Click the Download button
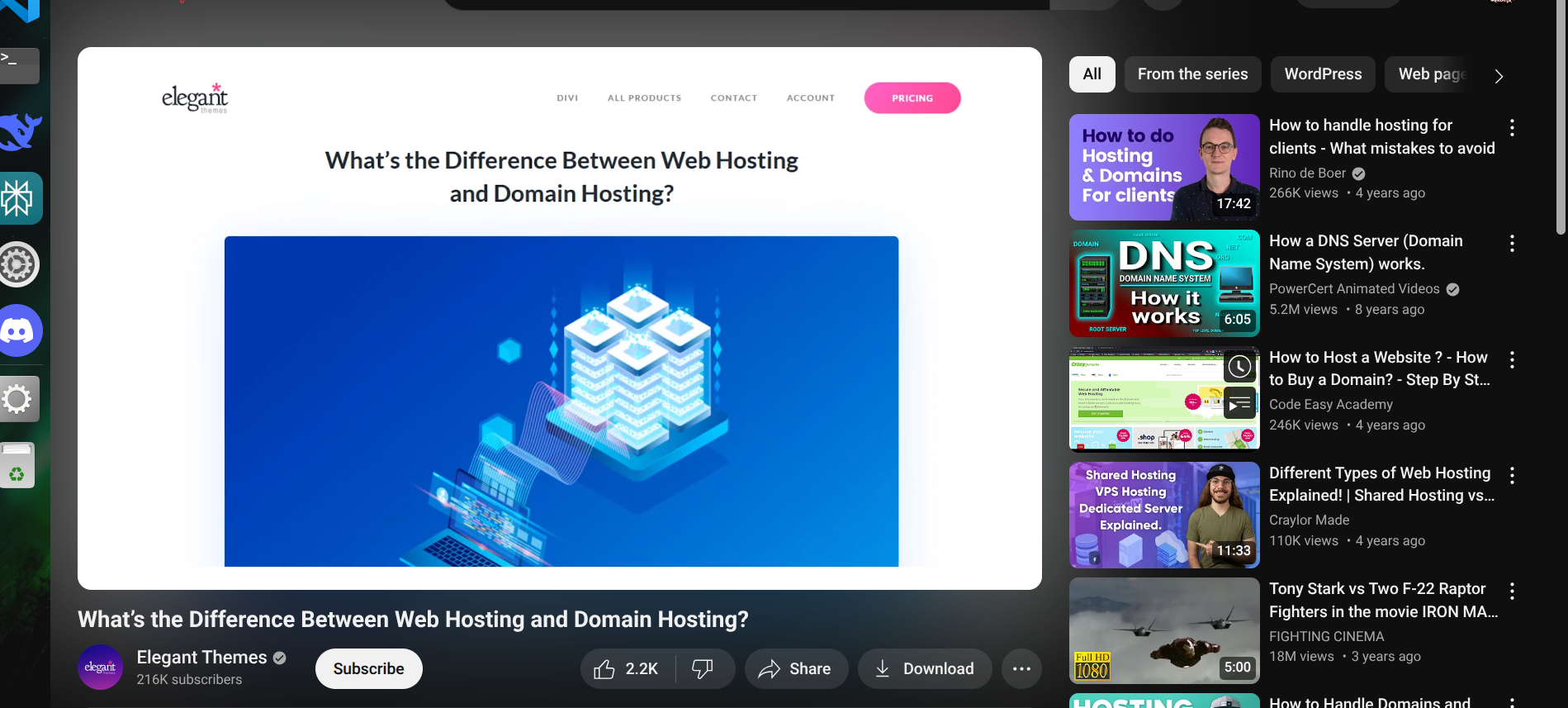The image size is (1568, 708). (x=925, y=669)
